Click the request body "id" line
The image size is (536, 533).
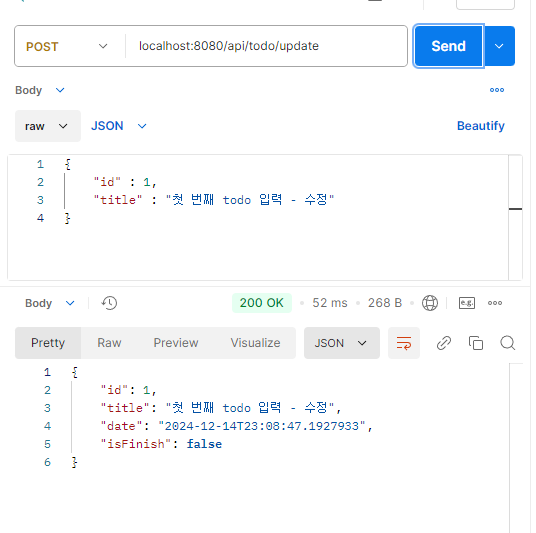125,182
